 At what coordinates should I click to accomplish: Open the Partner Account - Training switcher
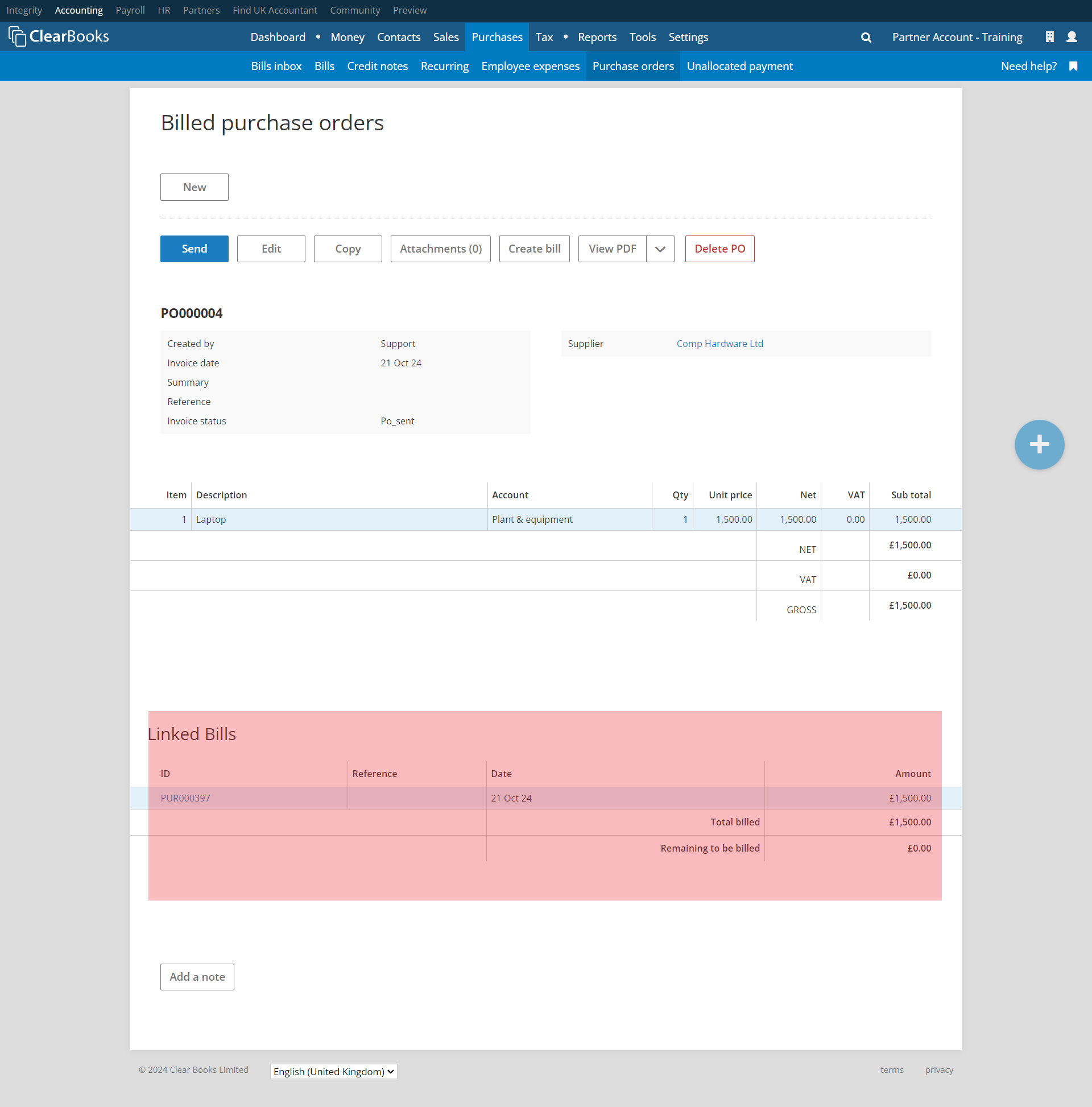pos(957,37)
